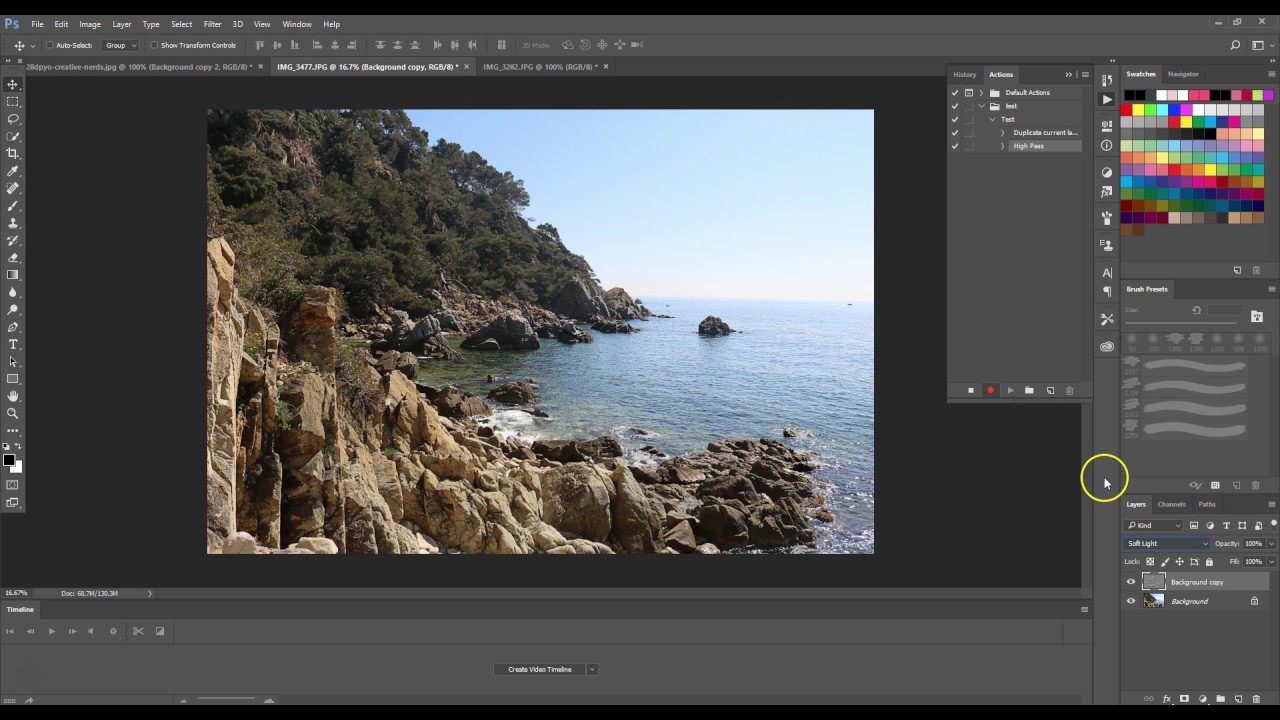Select the Rectangular Marquee tool
Image resolution: width=1280 pixels, height=720 pixels.
point(13,101)
